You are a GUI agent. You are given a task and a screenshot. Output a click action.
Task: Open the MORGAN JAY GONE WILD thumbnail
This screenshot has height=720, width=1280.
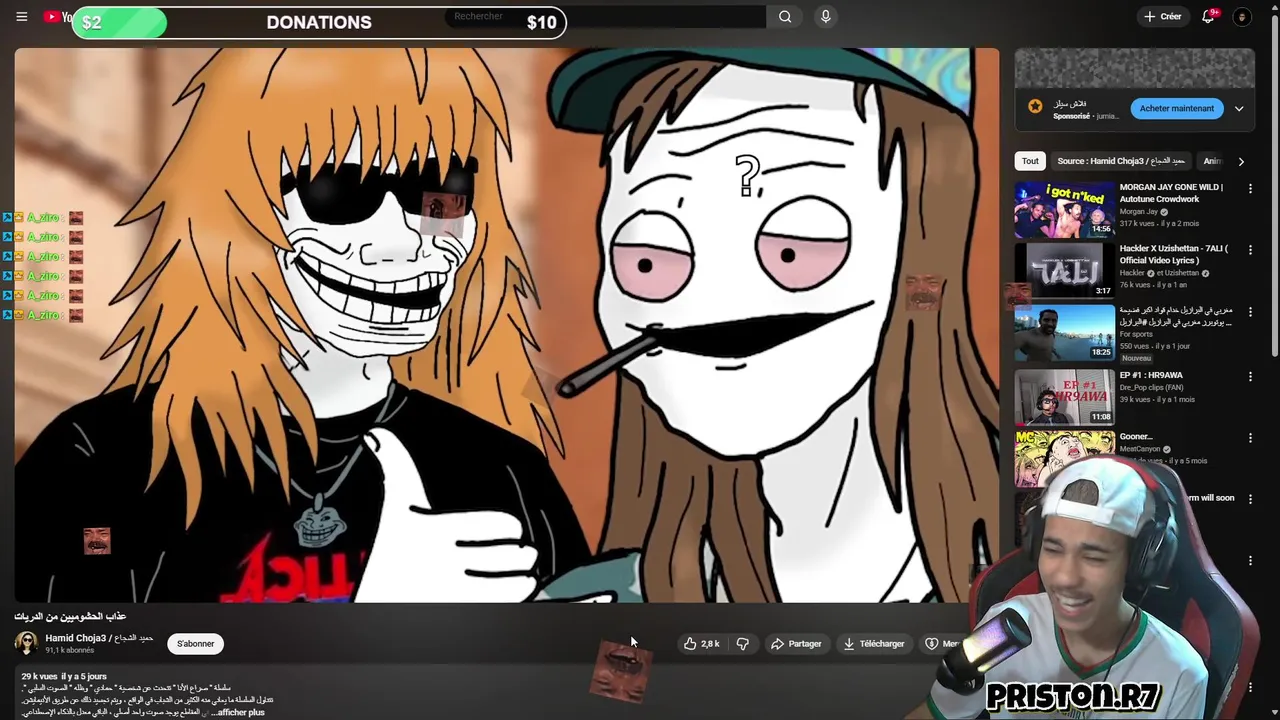point(1064,208)
